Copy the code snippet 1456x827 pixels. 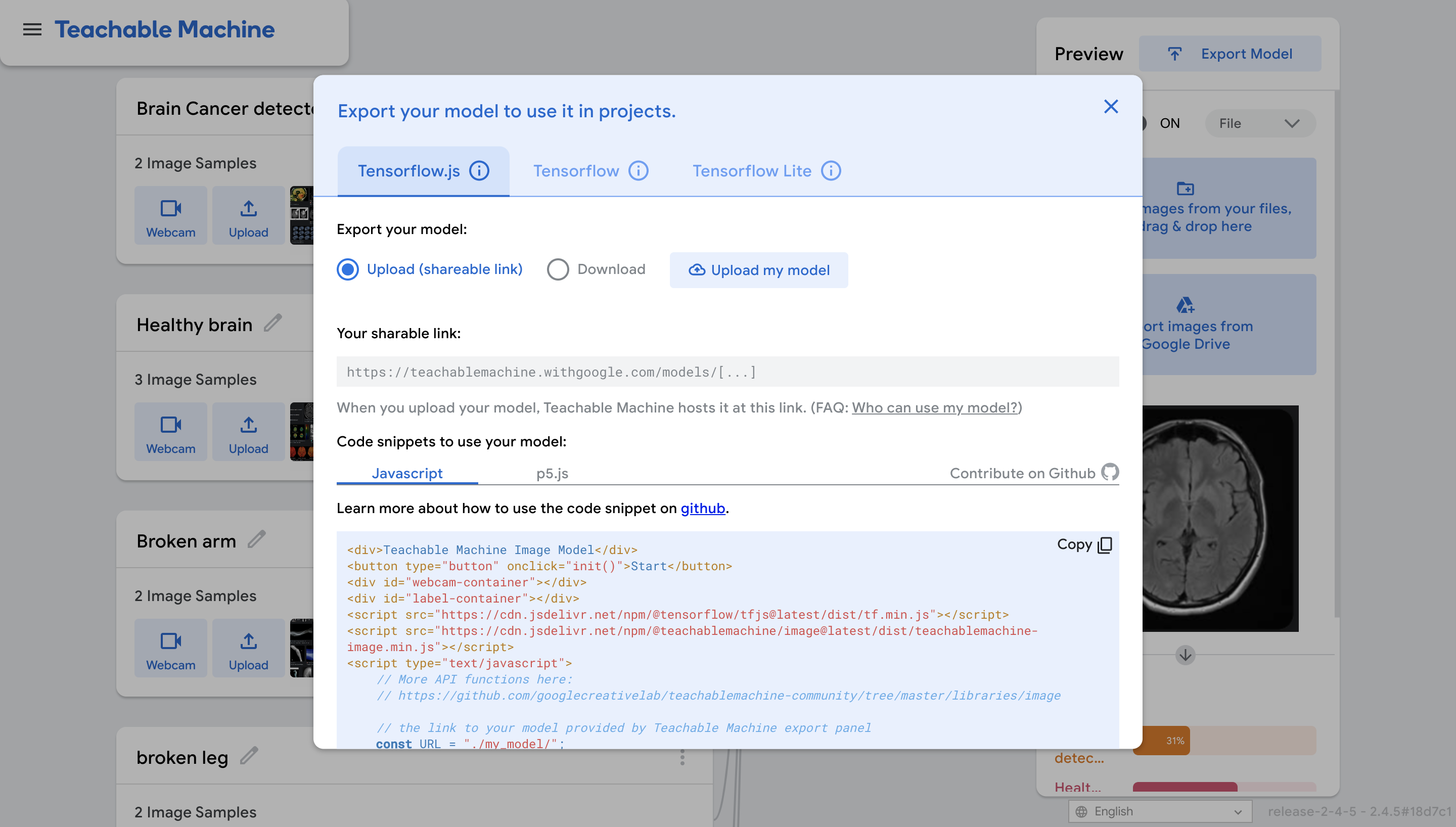[1083, 545]
